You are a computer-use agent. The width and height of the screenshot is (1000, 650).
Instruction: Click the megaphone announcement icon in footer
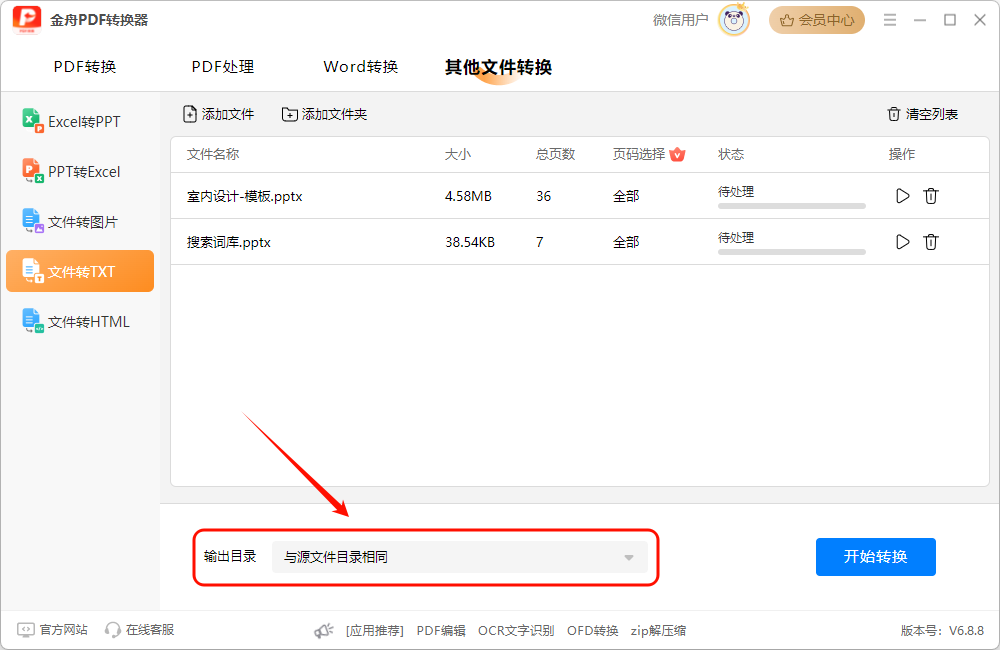[324, 631]
